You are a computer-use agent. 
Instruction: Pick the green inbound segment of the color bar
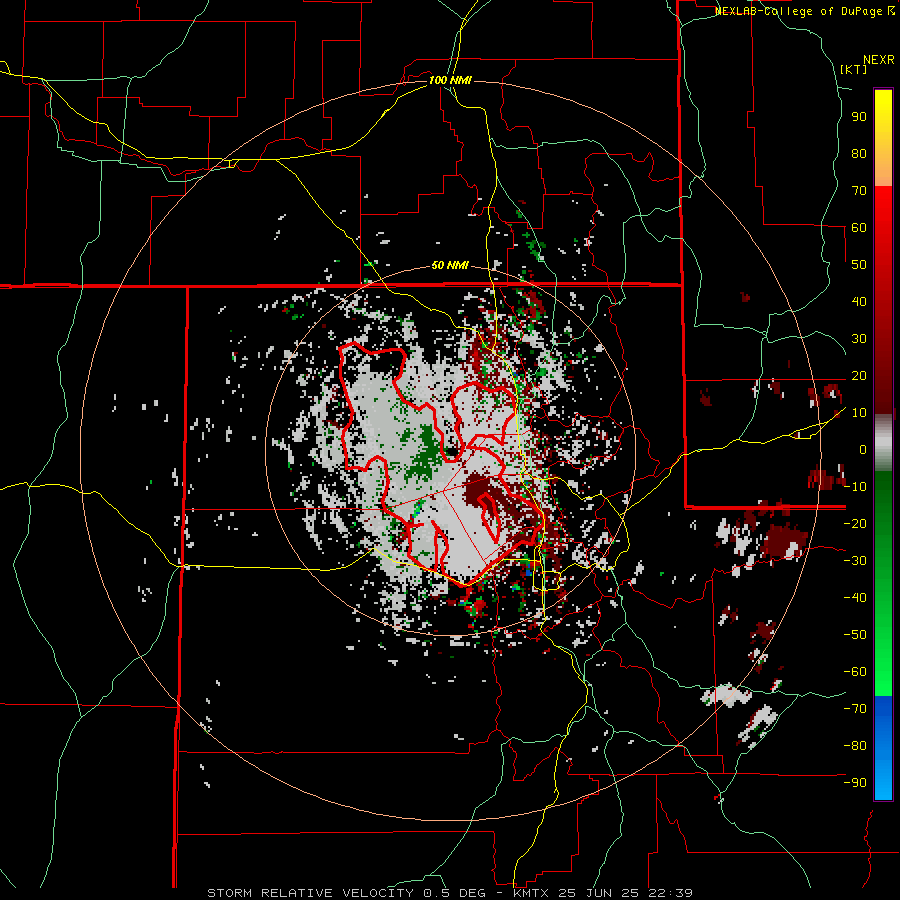(883, 583)
